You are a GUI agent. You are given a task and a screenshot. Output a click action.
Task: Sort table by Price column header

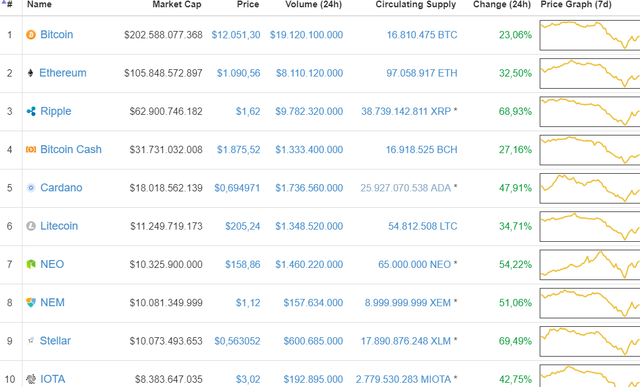pyautogui.click(x=248, y=4)
